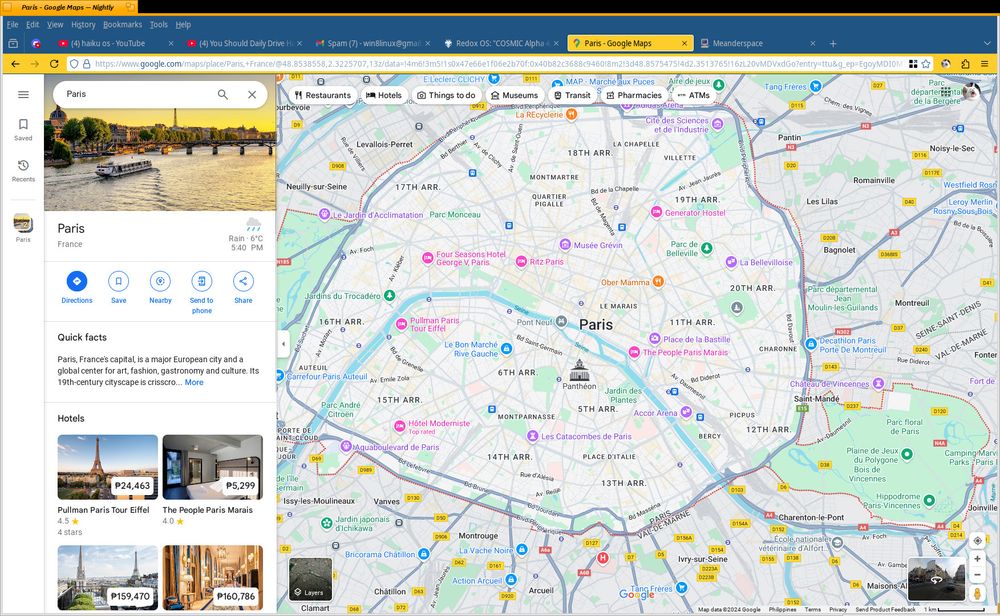Open the browser extensions puzzle icon
This screenshot has height=616, width=1000.
(965, 64)
